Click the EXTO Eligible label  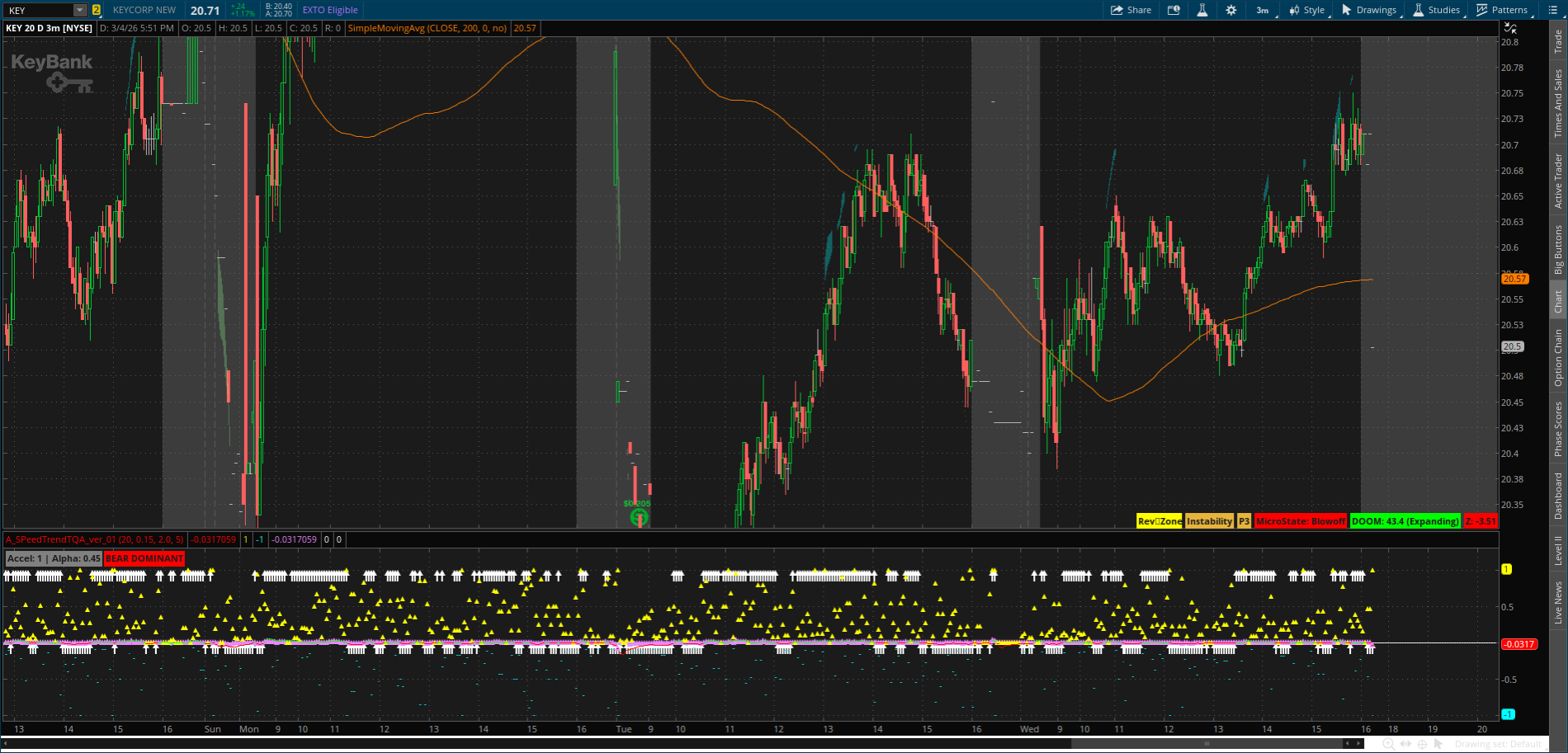(330, 10)
